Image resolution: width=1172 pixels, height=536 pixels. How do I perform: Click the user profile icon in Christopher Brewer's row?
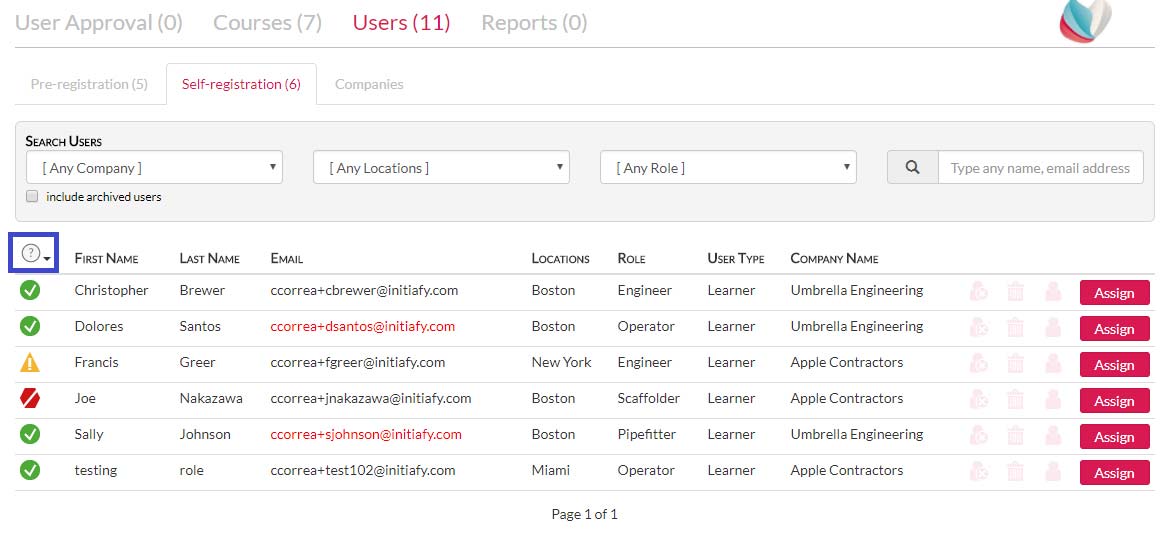(x=1053, y=292)
